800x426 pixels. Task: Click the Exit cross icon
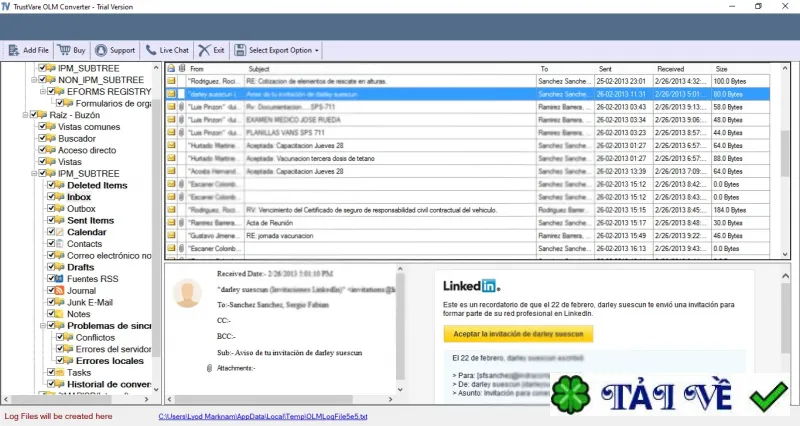click(204, 50)
